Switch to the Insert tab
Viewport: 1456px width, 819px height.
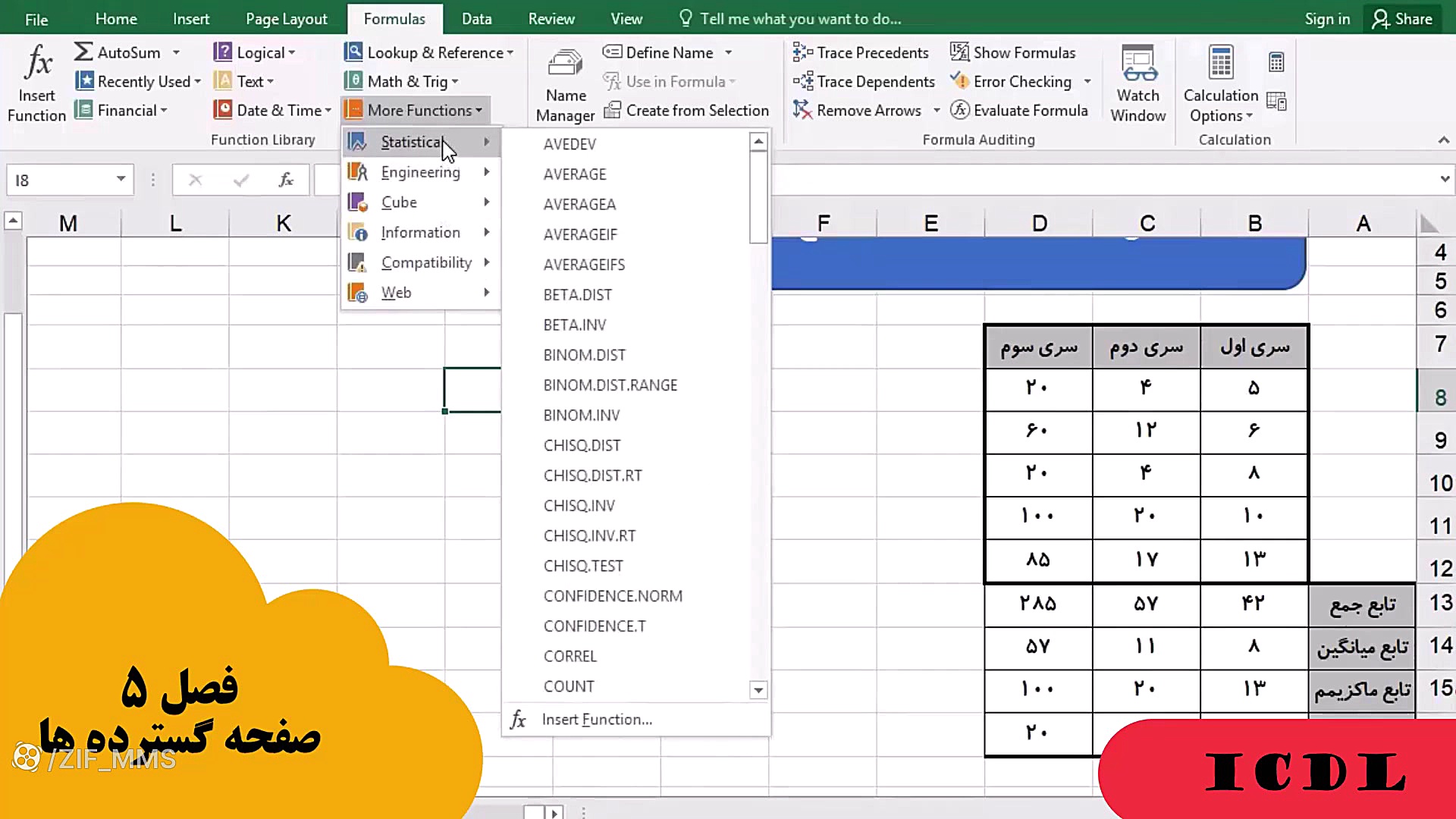pos(191,19)
